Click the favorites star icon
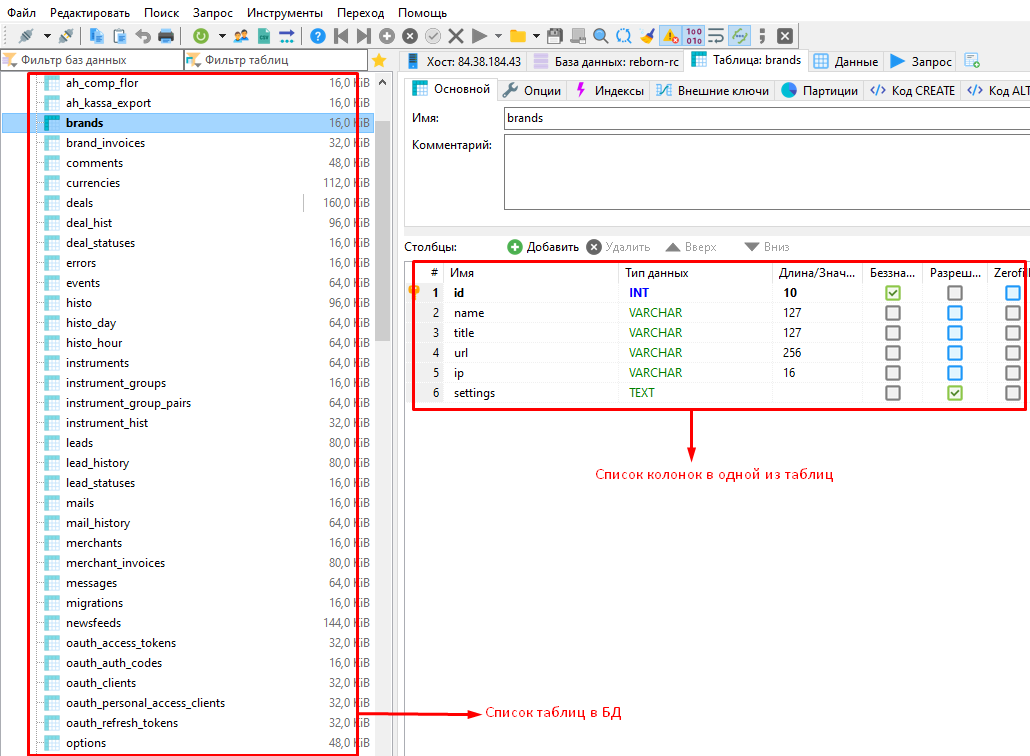Image resolution: width=1030 pixels, height=756 pixels. [379, 60]
